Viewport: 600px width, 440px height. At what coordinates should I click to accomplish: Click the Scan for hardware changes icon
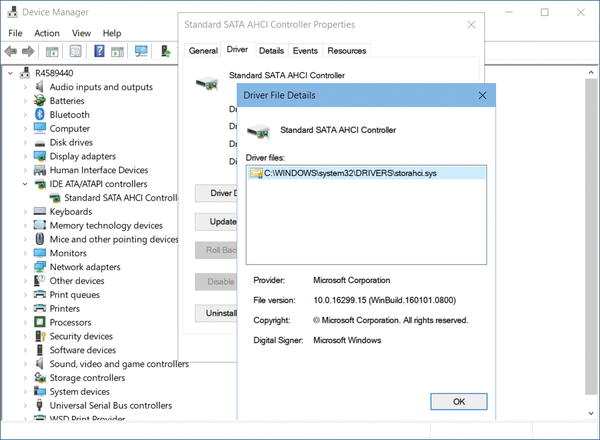[x=141, y=51]
